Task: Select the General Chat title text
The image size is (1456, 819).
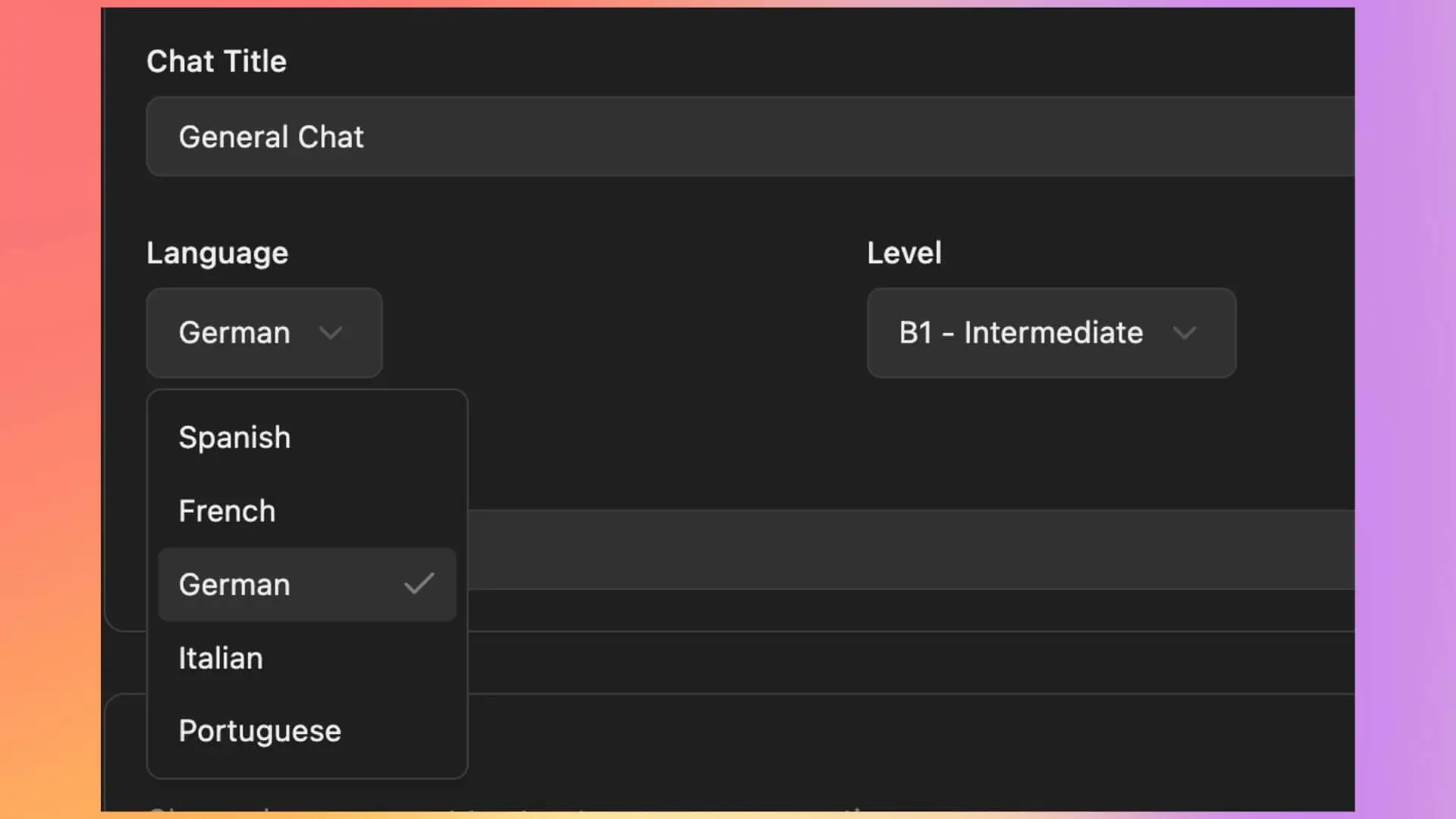Action: pyautogui.click(x=271, y=136)
